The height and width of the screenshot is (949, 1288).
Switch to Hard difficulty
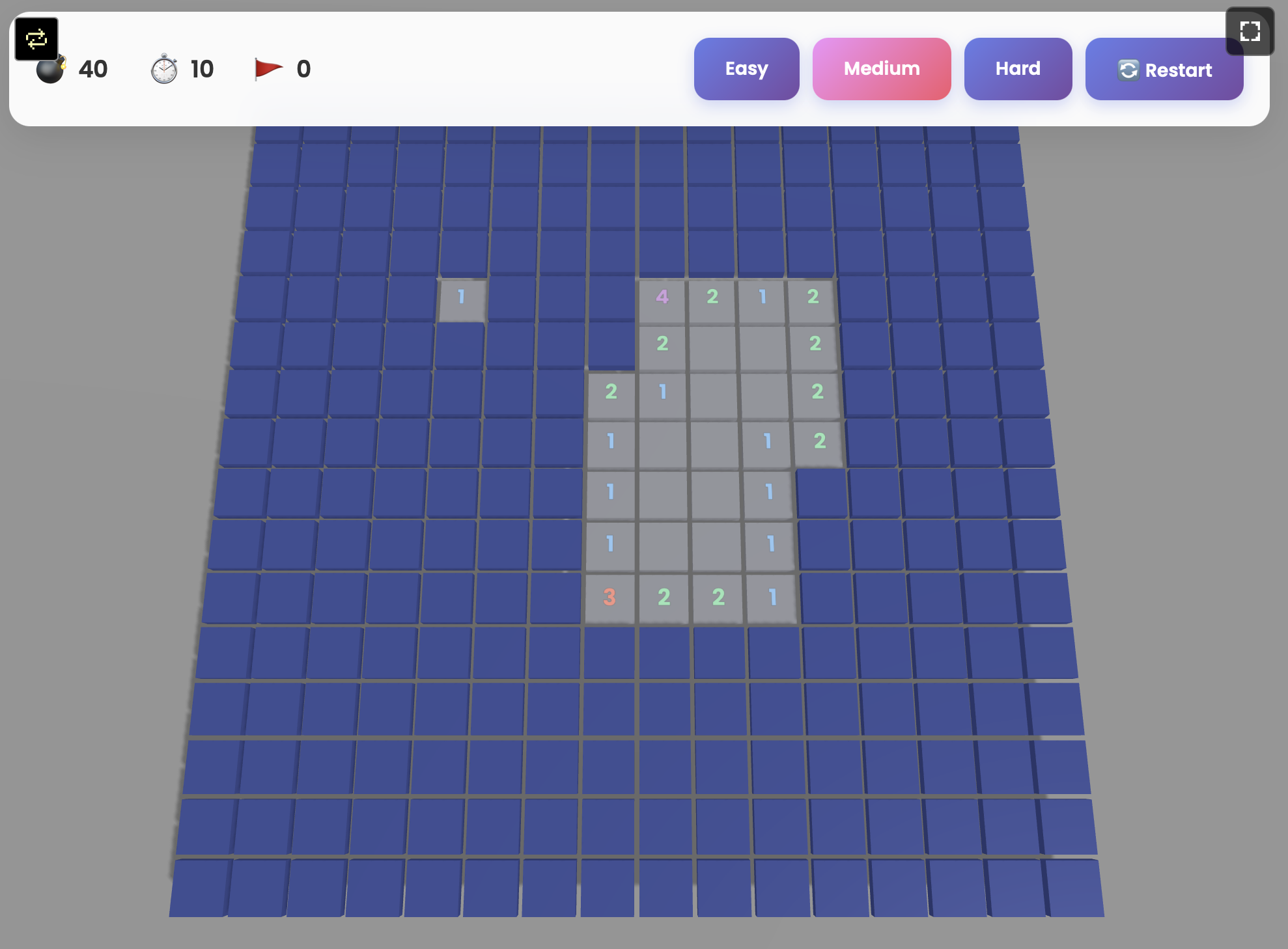tap(1017, 69)
